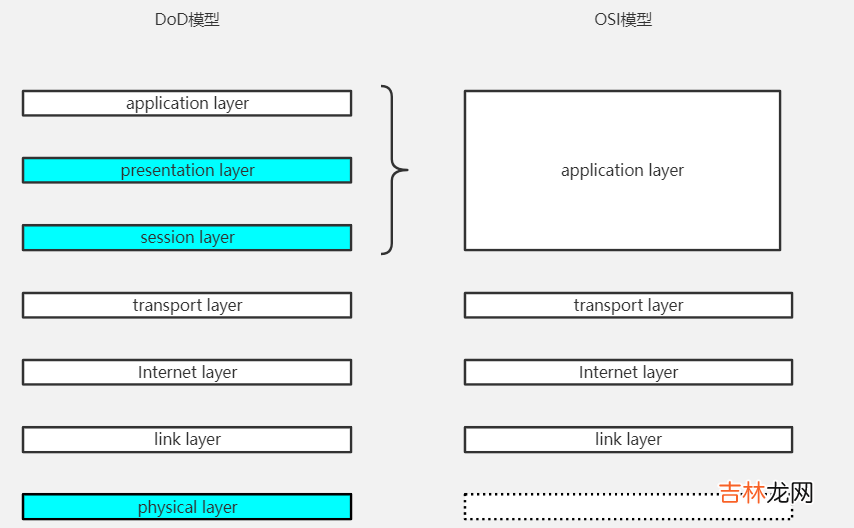Click the 龙网 watermark text
This screenshot has height=528, width=854.
[x=790, y=493]
